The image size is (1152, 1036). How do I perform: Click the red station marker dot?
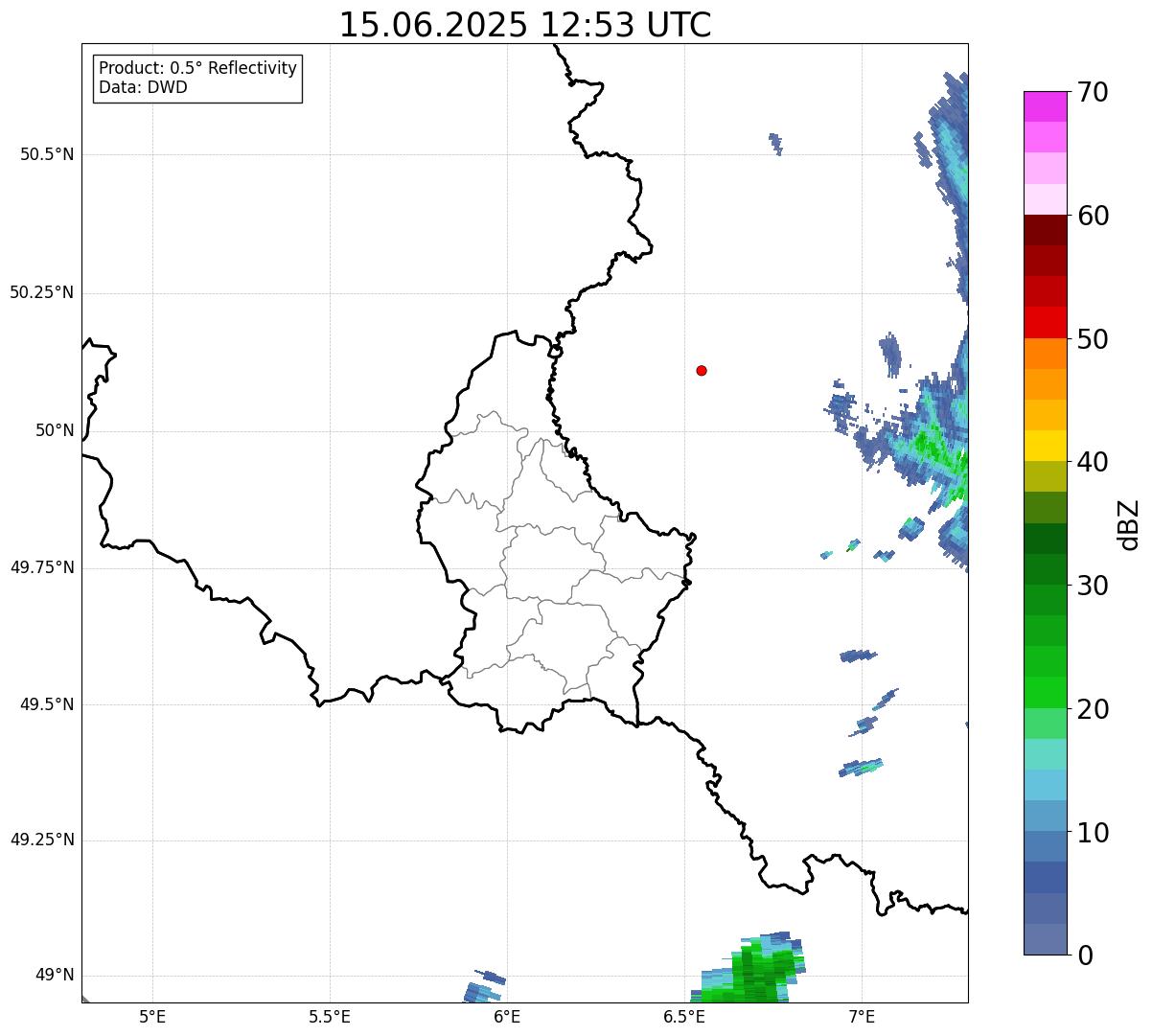(x=702, y=370)
